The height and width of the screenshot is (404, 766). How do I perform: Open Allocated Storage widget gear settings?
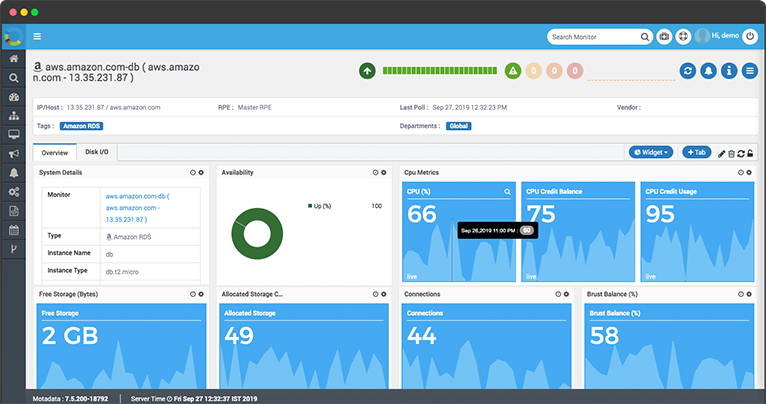pyautogui.click(x=383, y=294)
